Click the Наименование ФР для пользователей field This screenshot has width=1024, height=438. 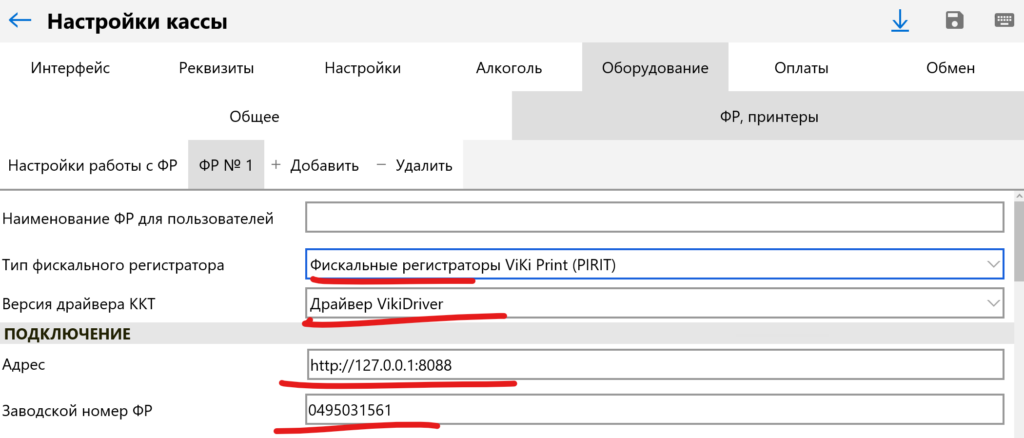[x=654, y=217]
